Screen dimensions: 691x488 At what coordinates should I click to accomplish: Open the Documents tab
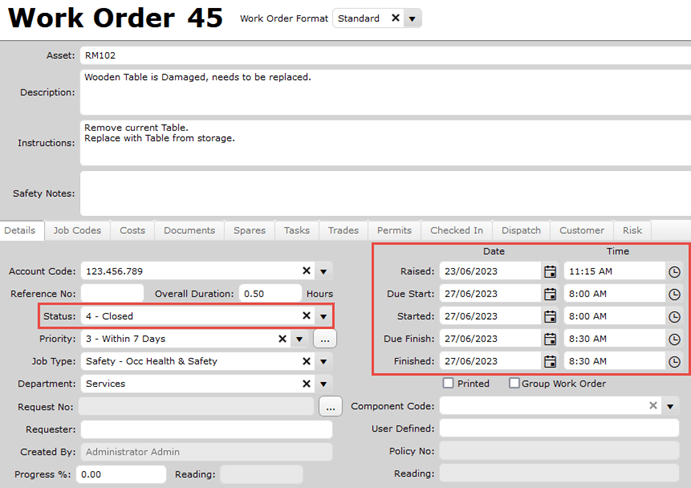point(189,231)
